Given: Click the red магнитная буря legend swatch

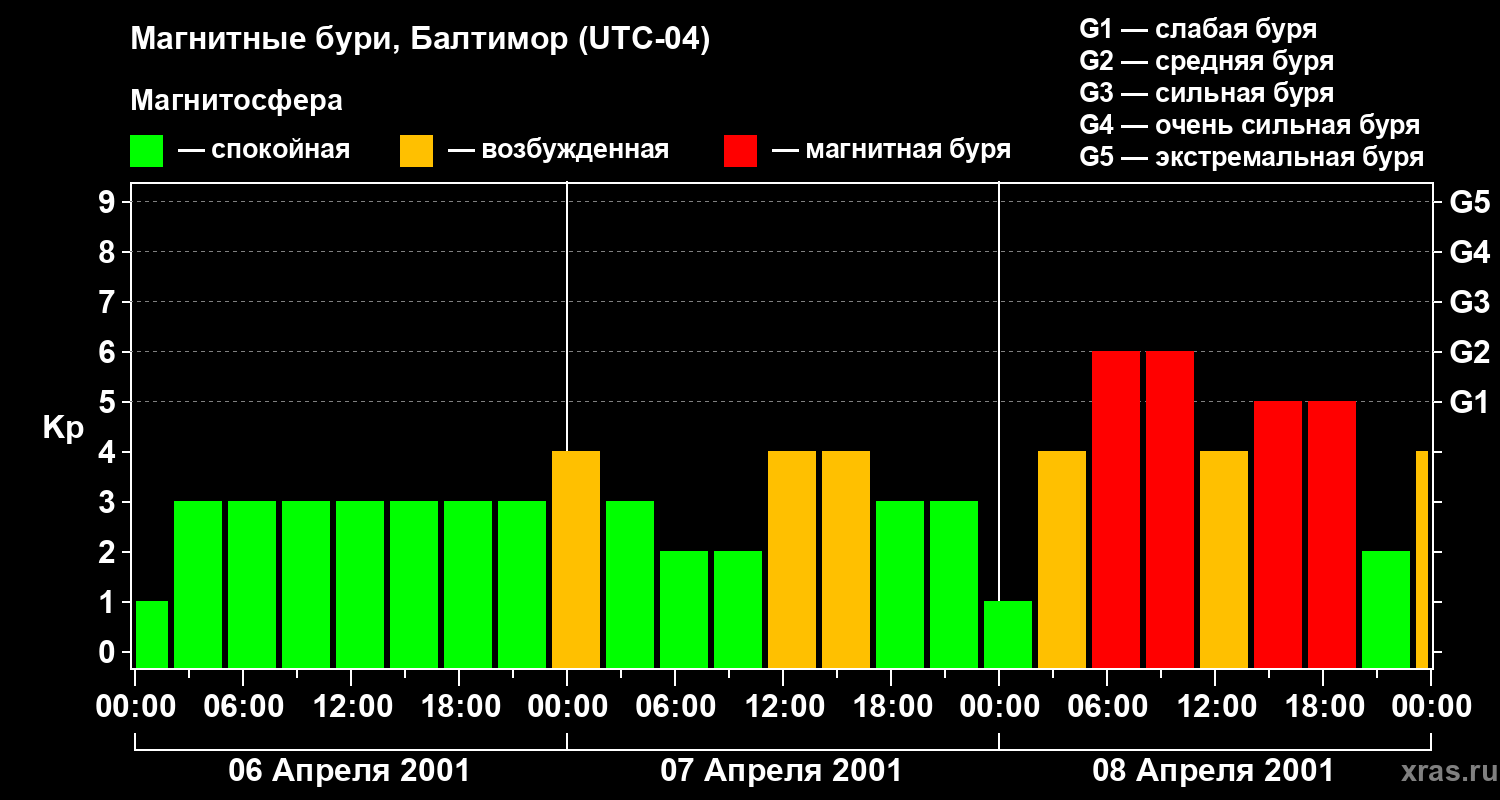Looking at the screenshot, I should pos(740,151).
